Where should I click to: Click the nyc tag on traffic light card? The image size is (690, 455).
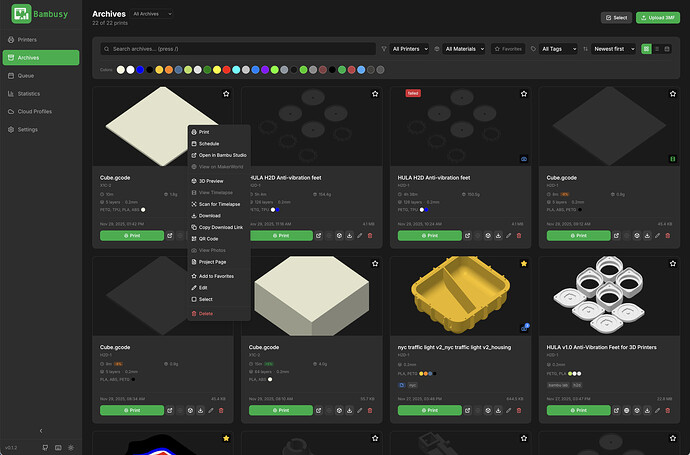click(x=412, y=385)
